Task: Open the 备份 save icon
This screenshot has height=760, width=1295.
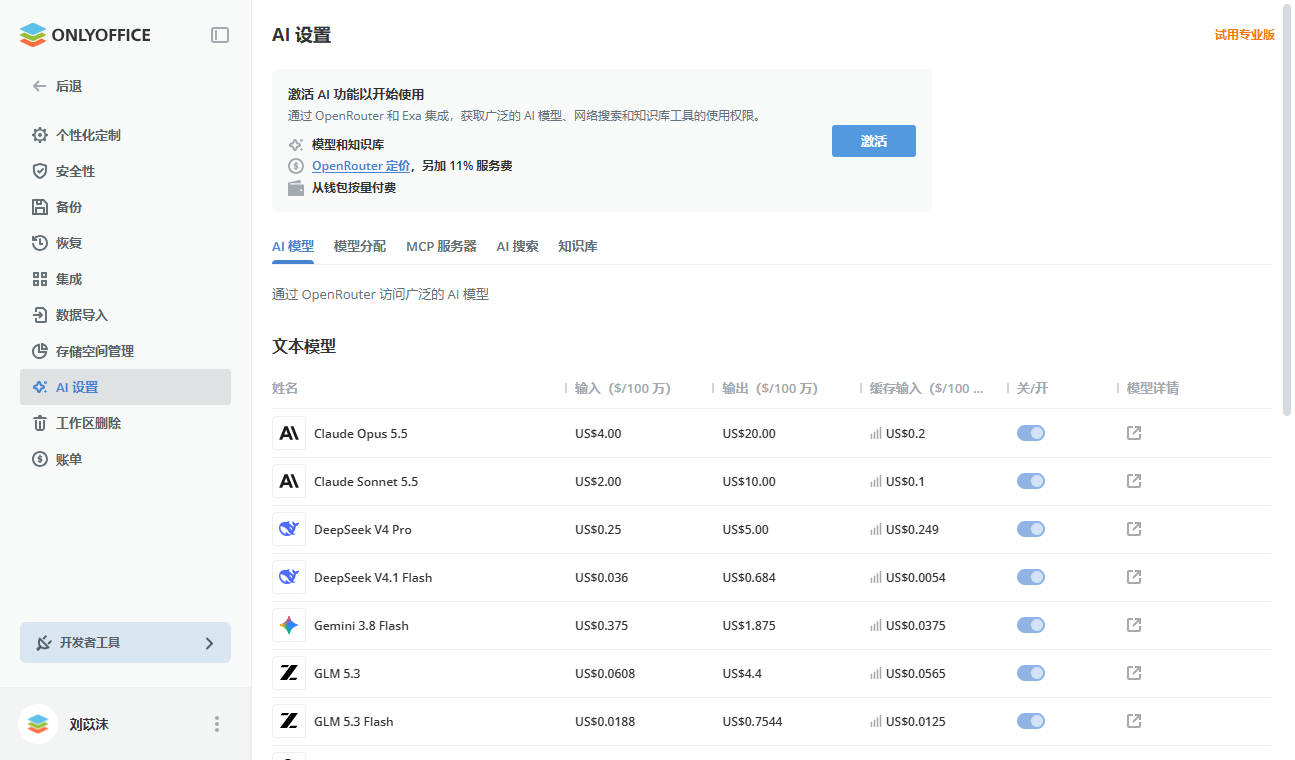Action: 40,207
